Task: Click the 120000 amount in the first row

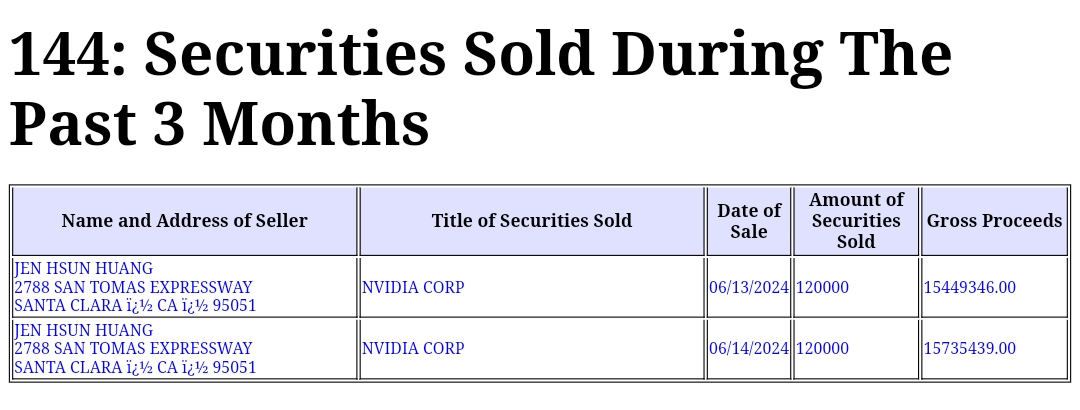Action: (822, 288)
